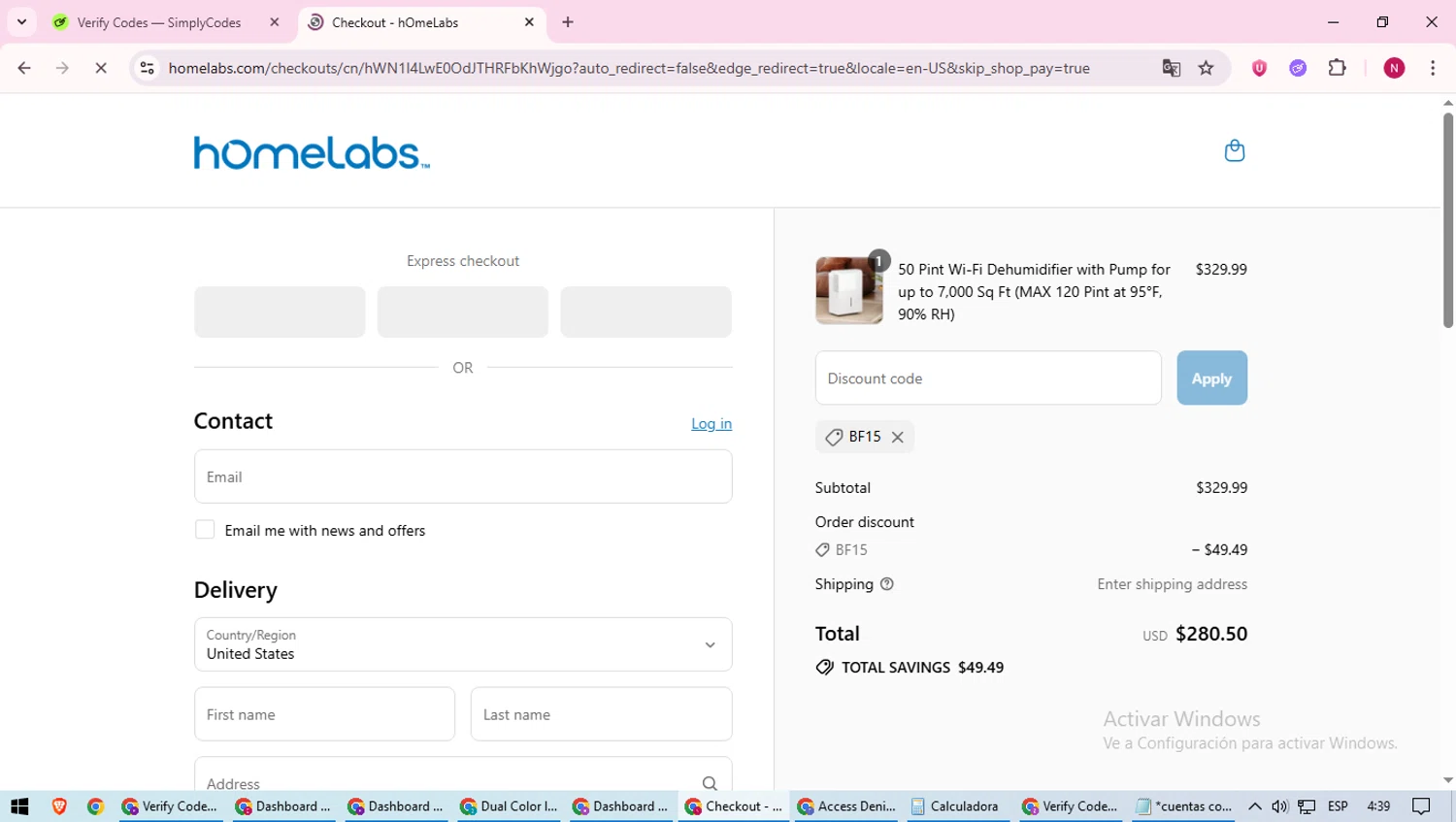This screenshot has width=1456, height=822.
Task: Click the Log in link
Action: click(x=711, y=424)
